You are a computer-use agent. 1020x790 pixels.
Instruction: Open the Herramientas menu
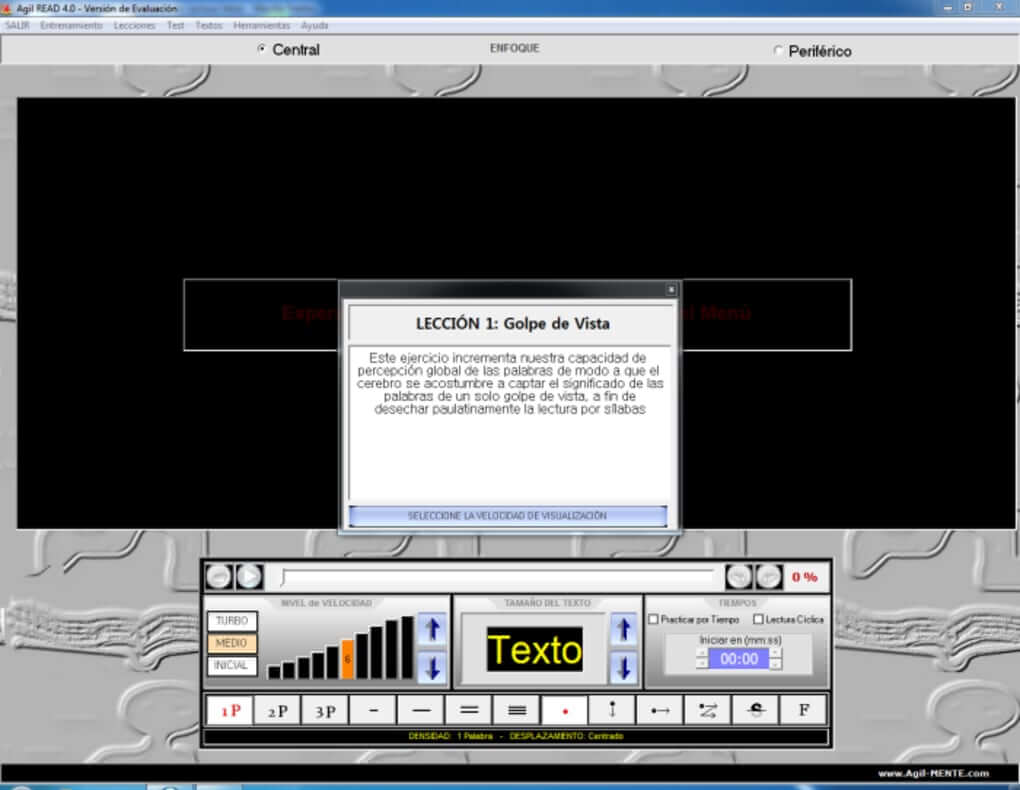coord(261,25)
